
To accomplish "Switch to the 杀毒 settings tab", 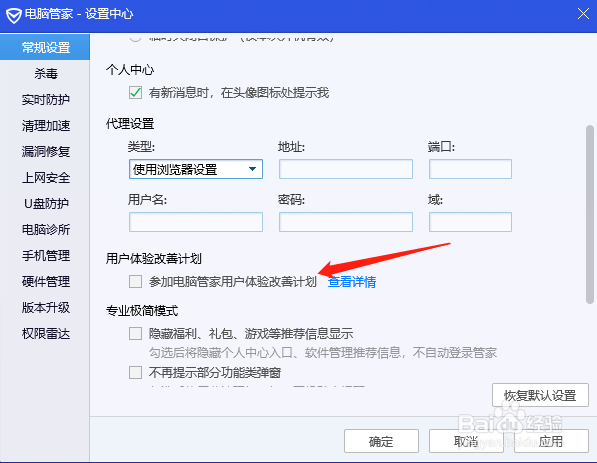I will [x=45, y=73].
